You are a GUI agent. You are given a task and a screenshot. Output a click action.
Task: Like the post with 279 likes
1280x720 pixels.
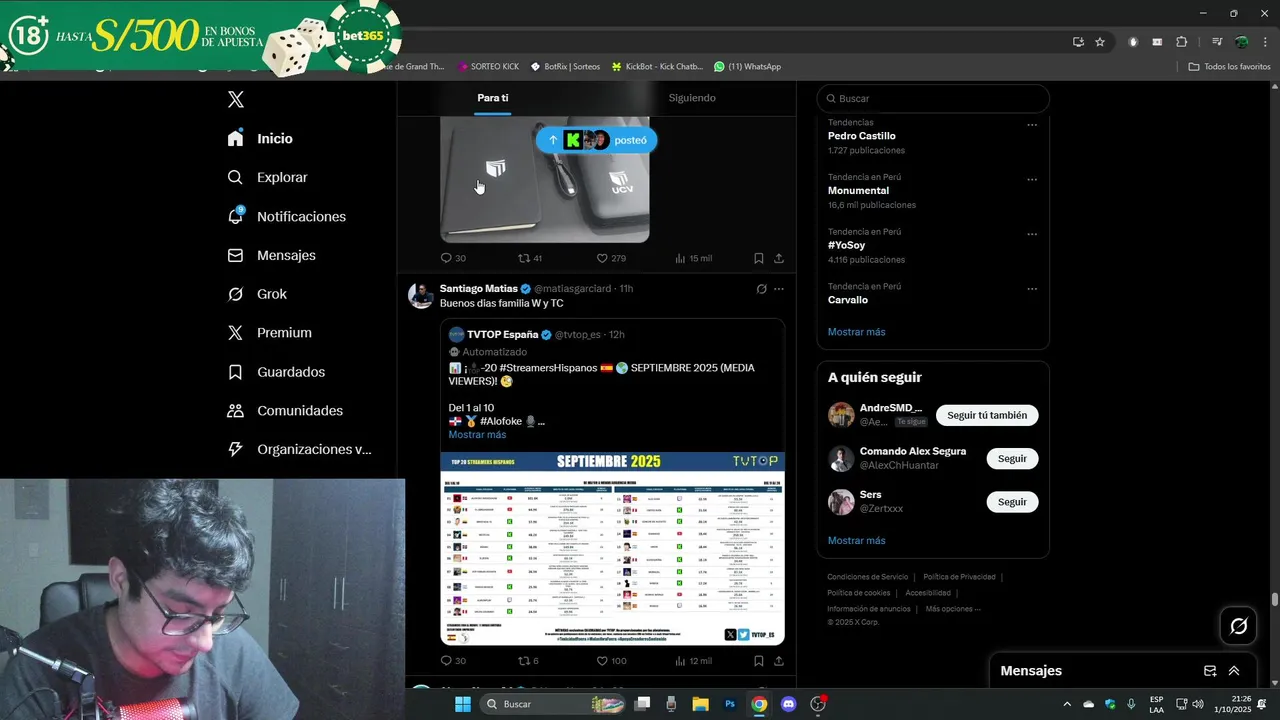(611, 258)
